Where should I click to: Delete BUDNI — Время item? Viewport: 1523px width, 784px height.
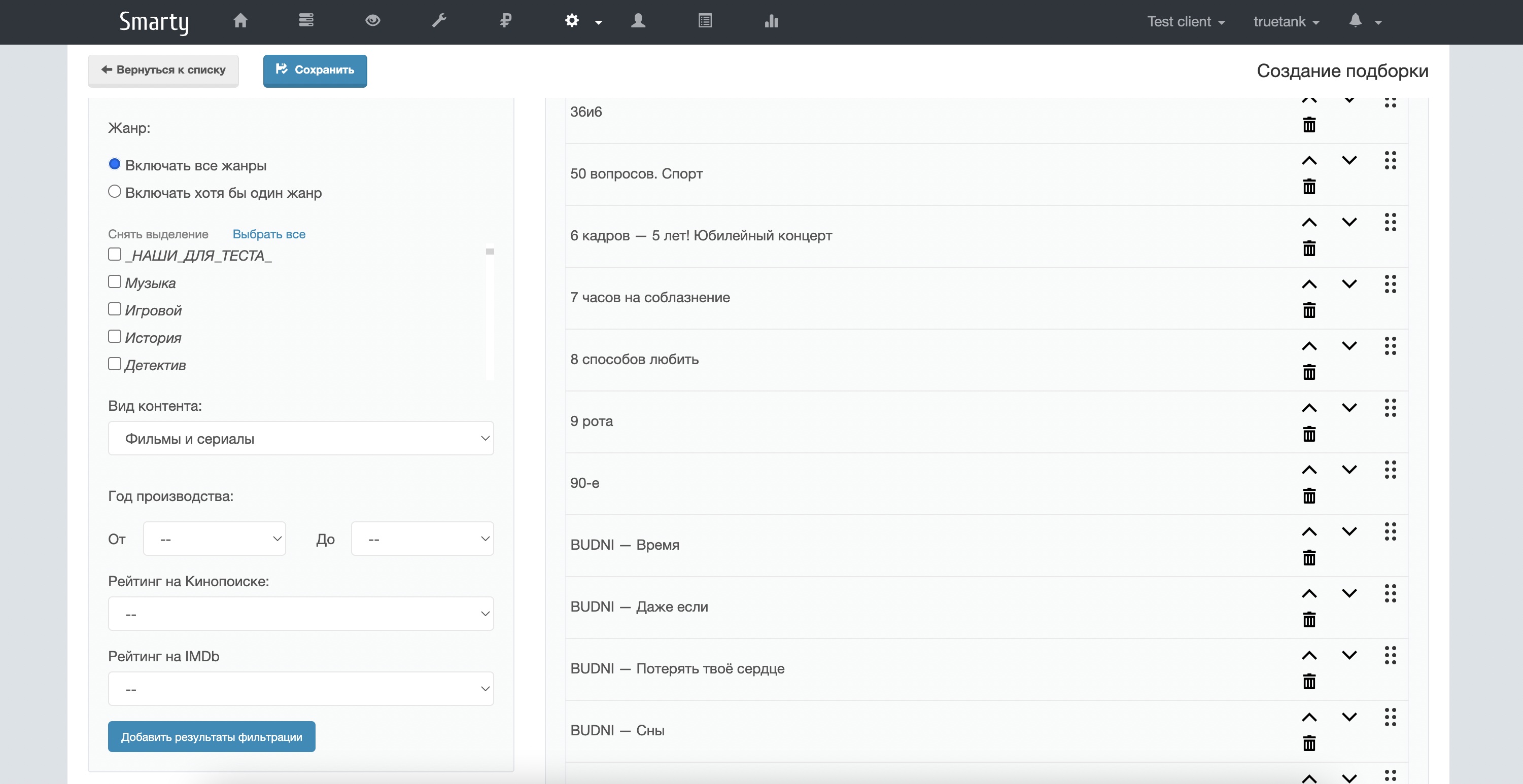(1309, 558)
